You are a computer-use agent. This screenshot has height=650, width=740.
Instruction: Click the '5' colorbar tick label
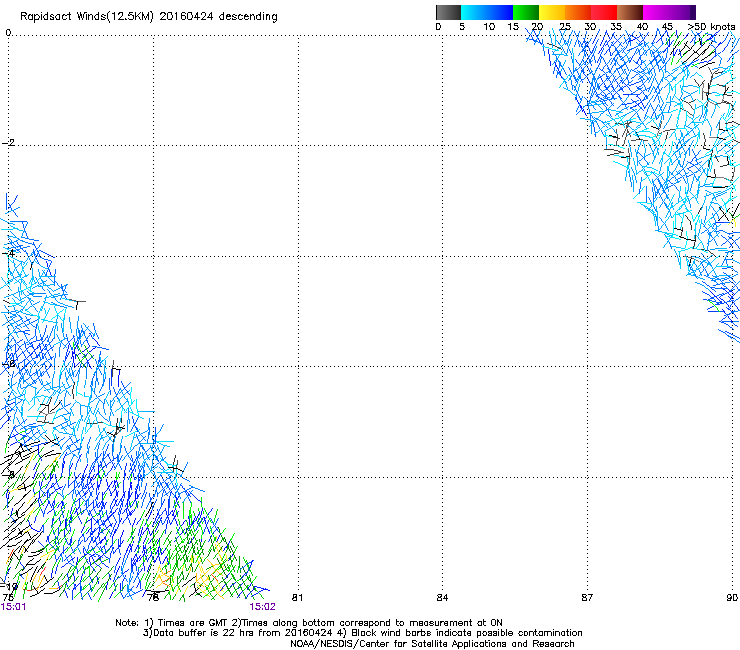point(462,27)
